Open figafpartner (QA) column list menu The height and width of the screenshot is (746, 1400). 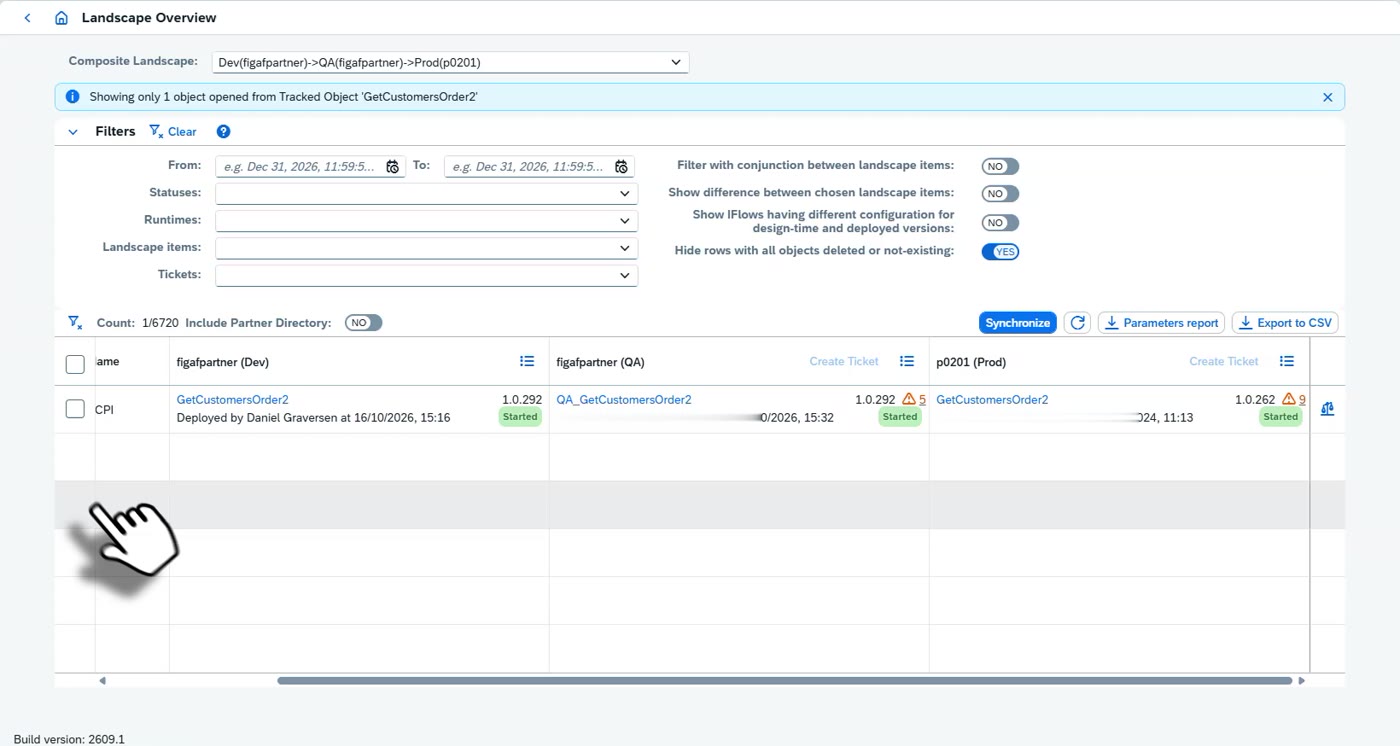pos(907,361)
